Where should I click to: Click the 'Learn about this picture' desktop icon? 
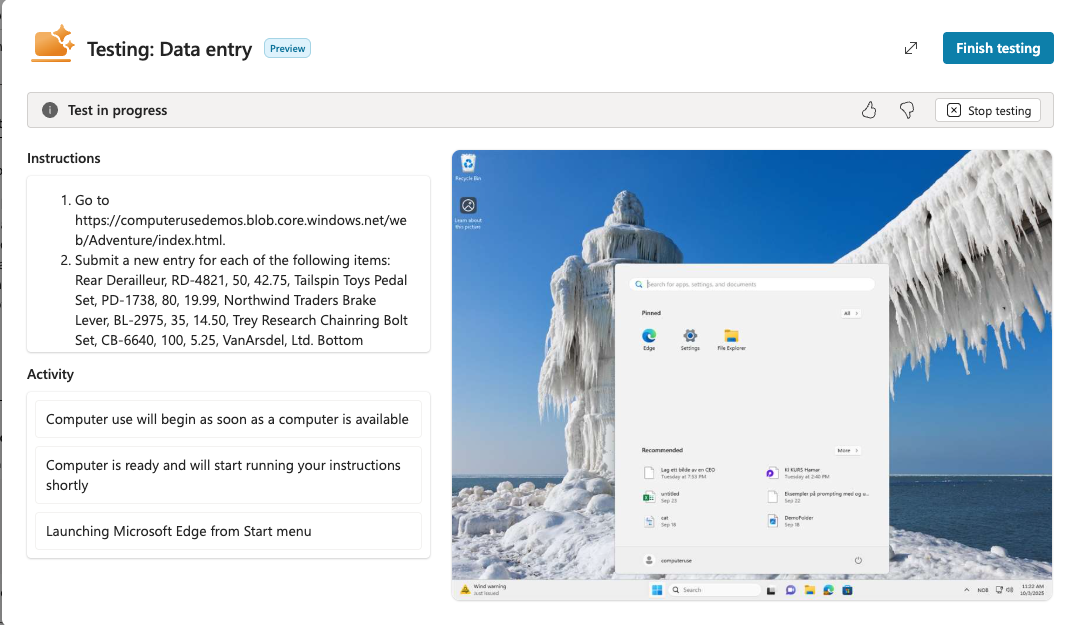[x=468, y=211]
